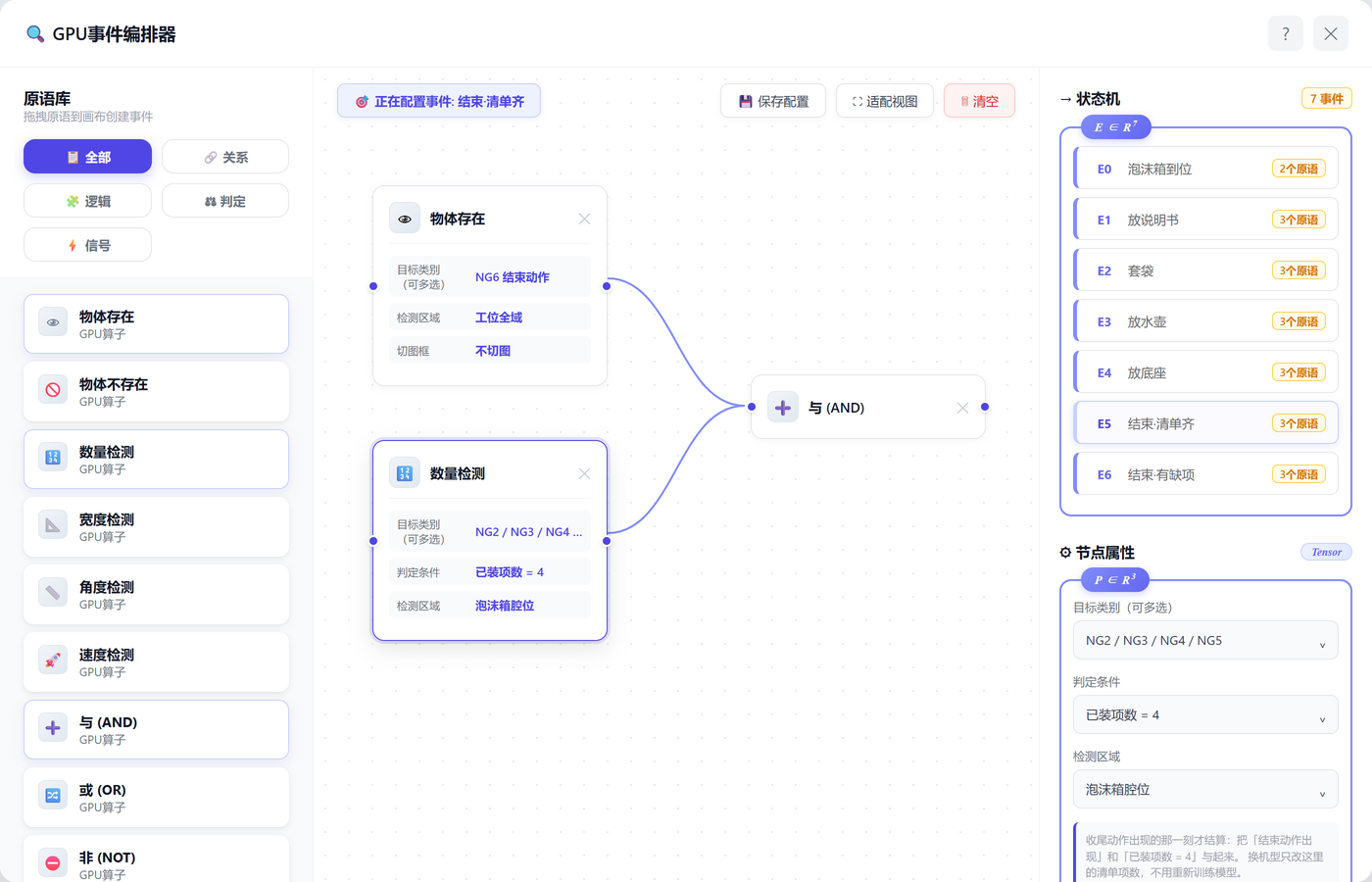Screen dimensions: 1372x882
Task: Select event E6 结束·有缺项
Action: click(x=1205, y=474)
